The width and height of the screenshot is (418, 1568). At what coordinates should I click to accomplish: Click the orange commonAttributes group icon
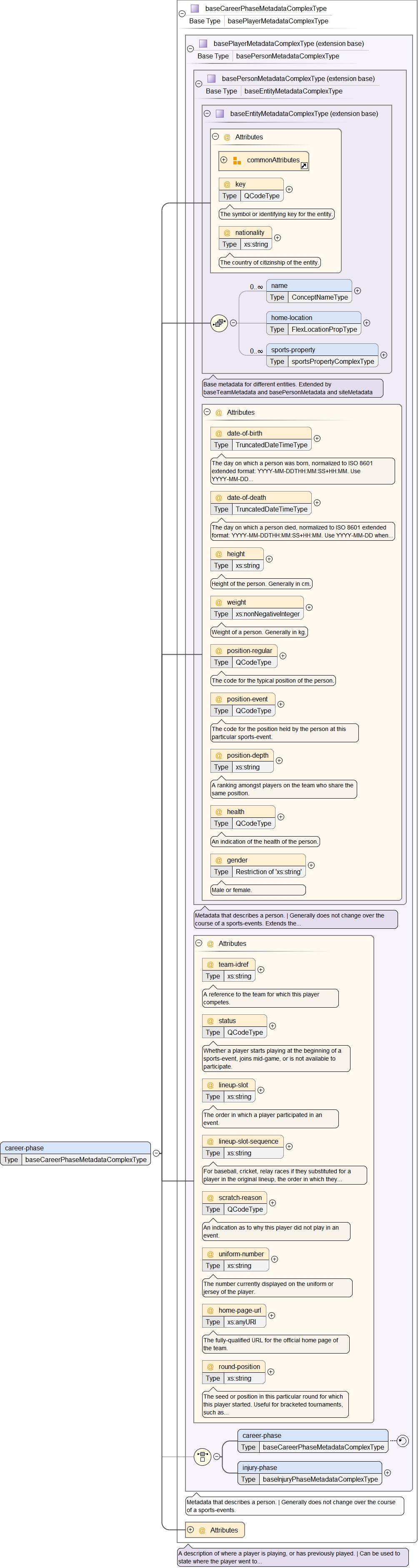[x=237, y=161]
